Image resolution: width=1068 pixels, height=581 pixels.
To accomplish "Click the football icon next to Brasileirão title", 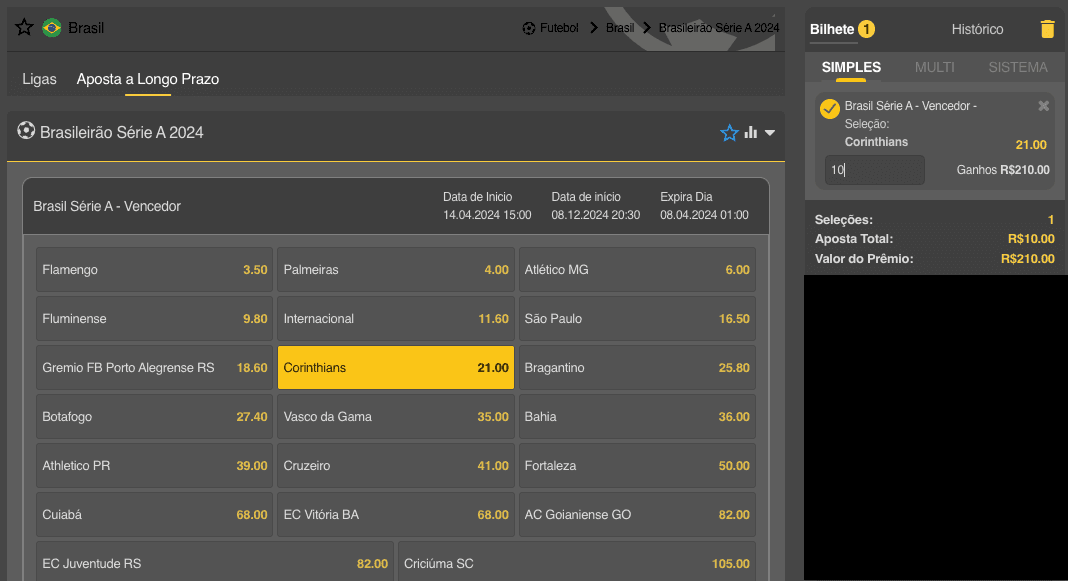I will (x=26, y=131).
